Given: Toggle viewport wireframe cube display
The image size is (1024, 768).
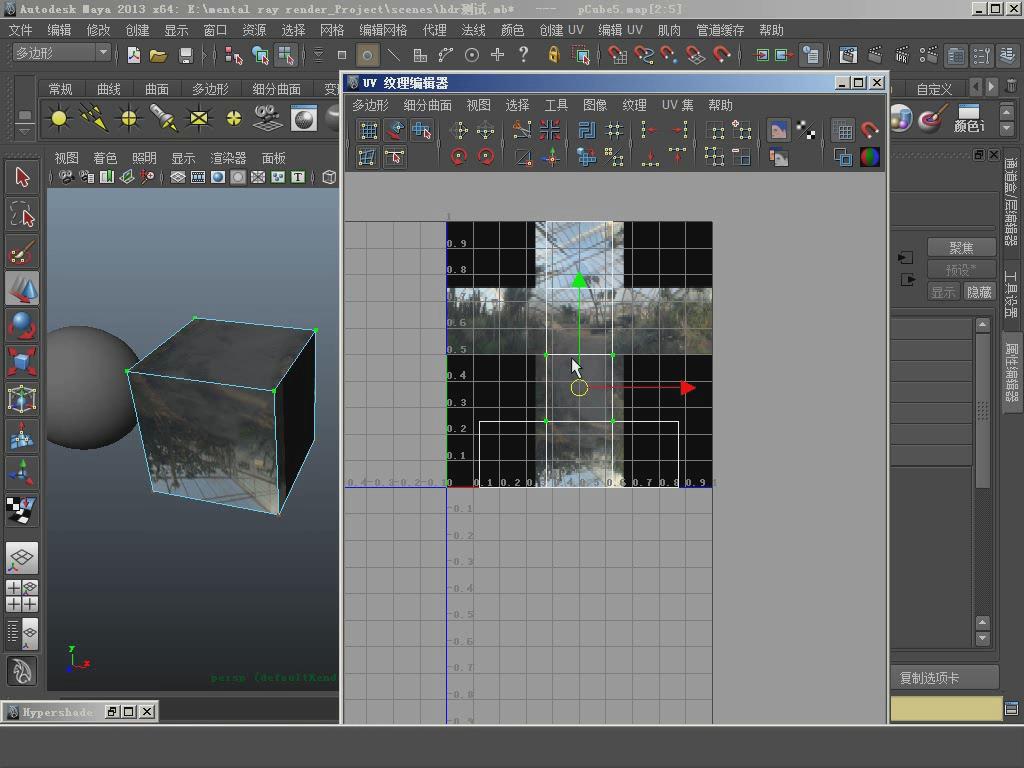Looking at the screenshot, I should click(329, 177).
